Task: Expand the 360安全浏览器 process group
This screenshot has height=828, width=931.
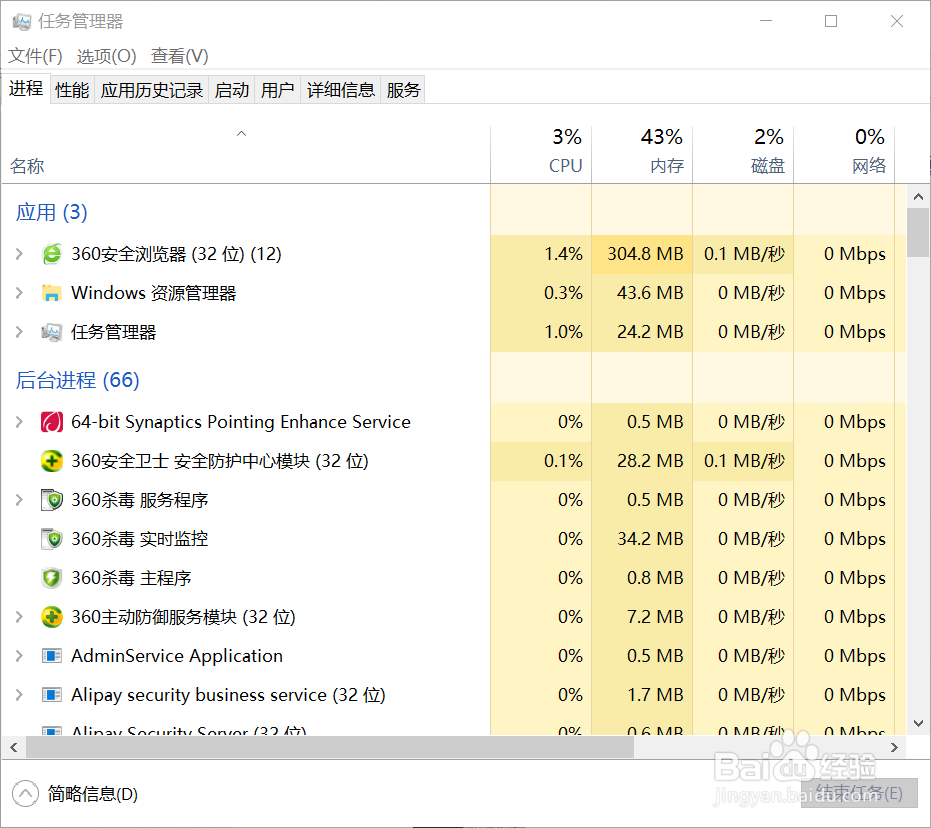Action: coord(19,254)
